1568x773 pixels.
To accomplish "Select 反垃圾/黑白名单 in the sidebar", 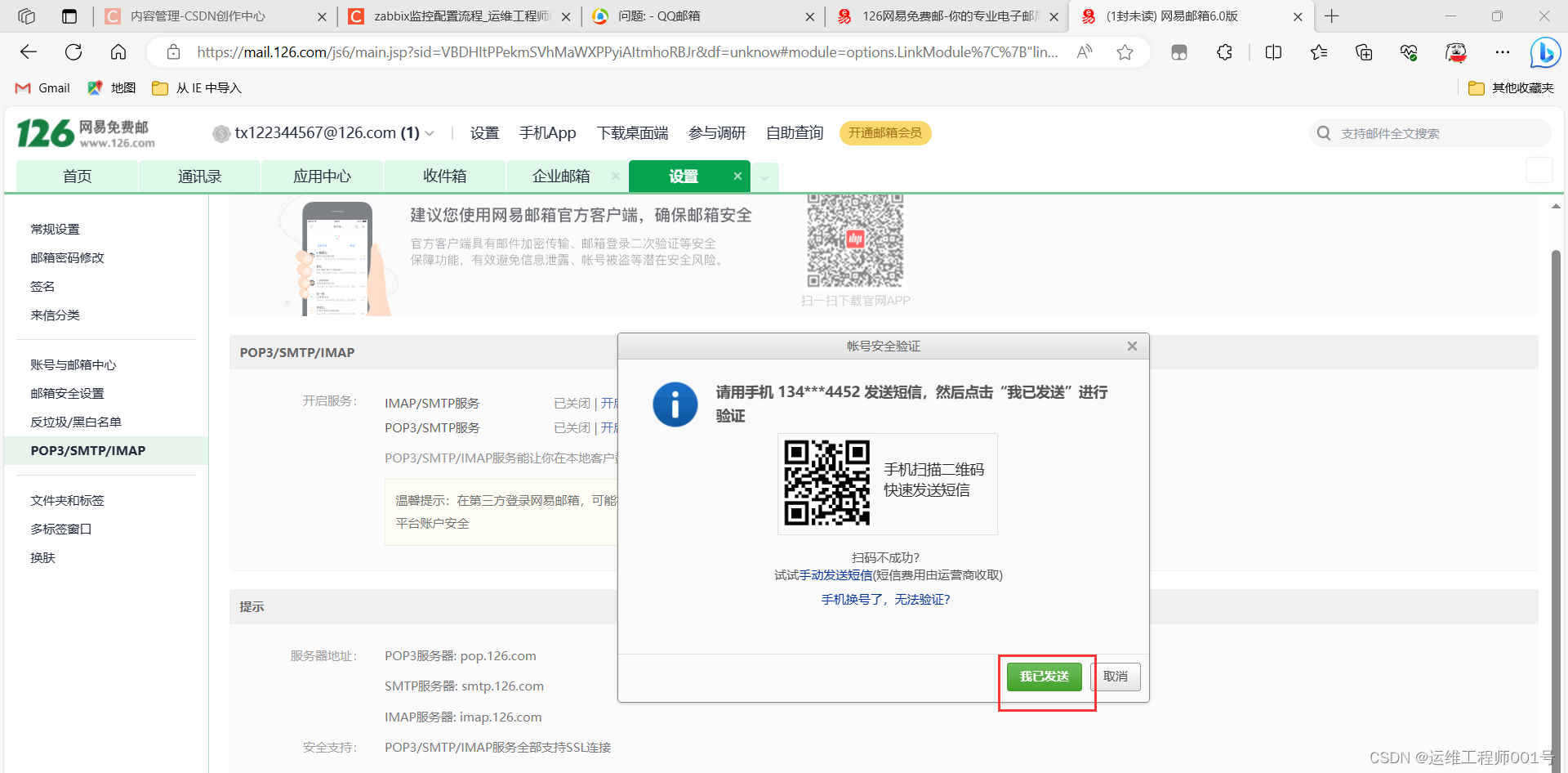I will pos(76,422).
